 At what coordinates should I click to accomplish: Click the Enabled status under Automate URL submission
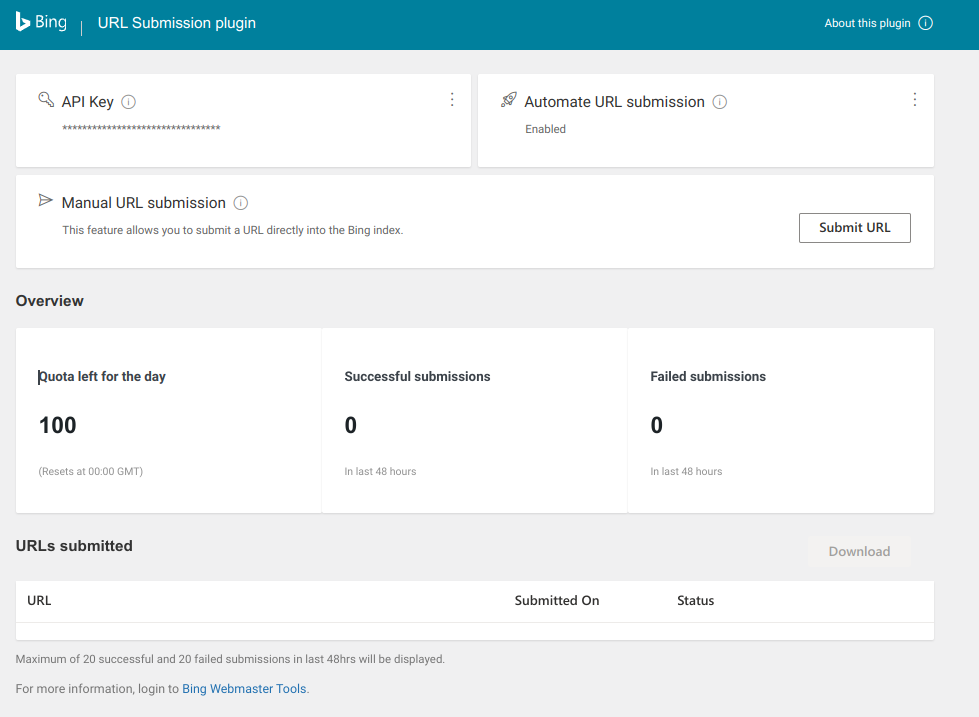(545, 129)
